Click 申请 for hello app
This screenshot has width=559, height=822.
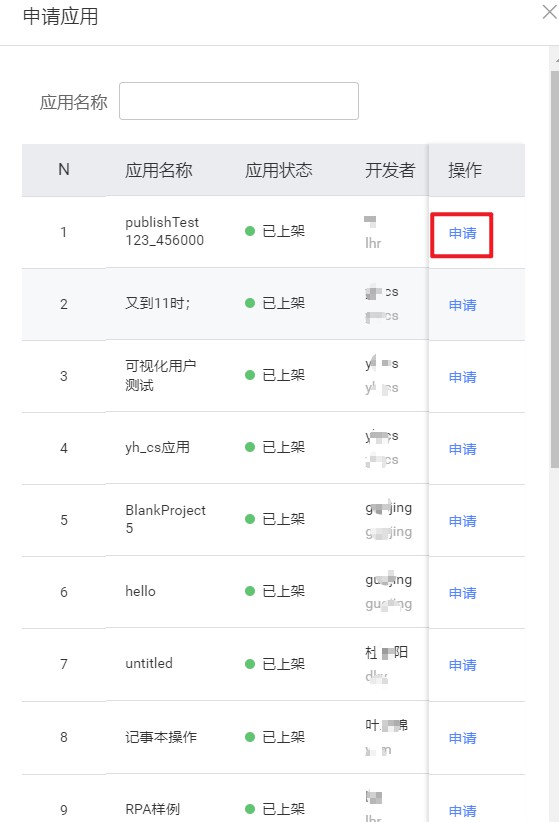pos(463,593)
